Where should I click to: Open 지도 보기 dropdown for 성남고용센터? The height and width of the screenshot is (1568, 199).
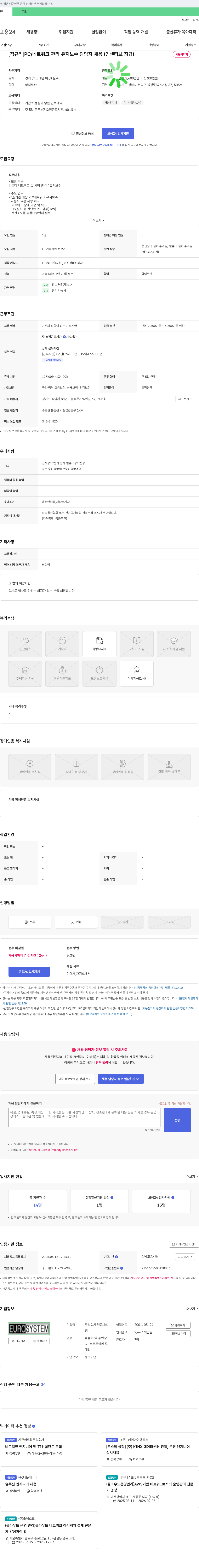[x=185, y=1257]
